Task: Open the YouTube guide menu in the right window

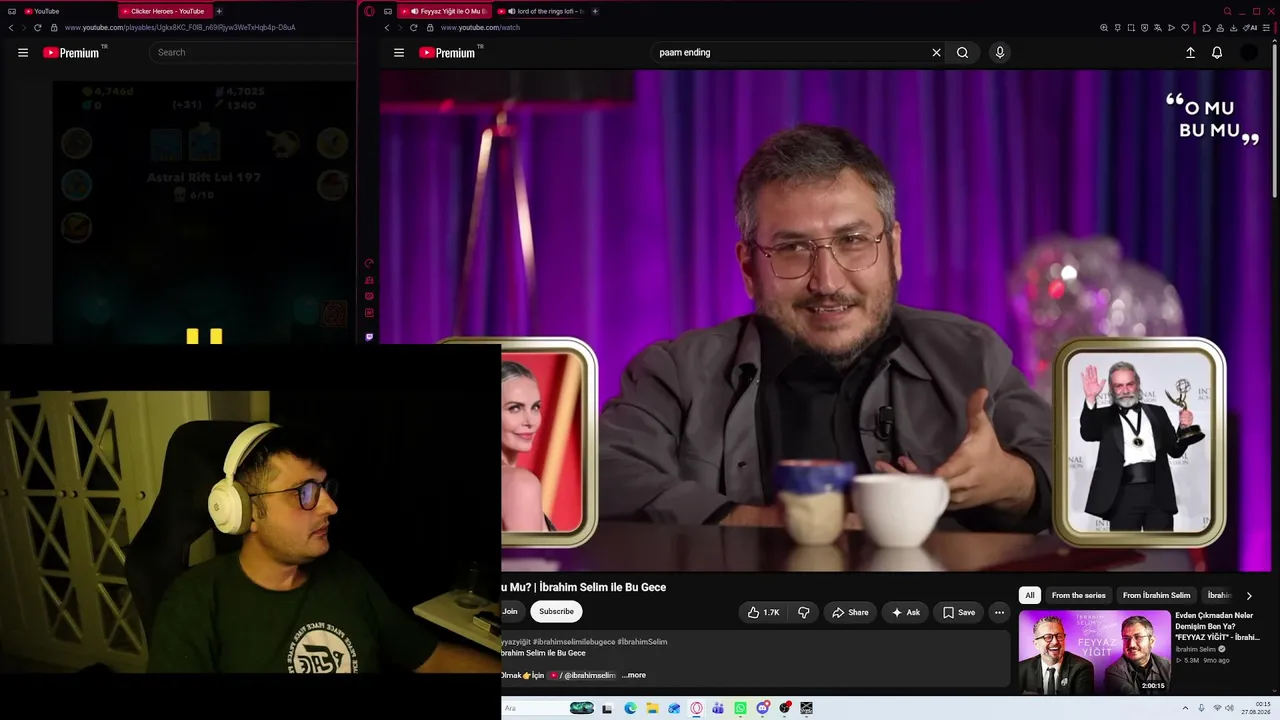Action: click(x=399, y=53)
